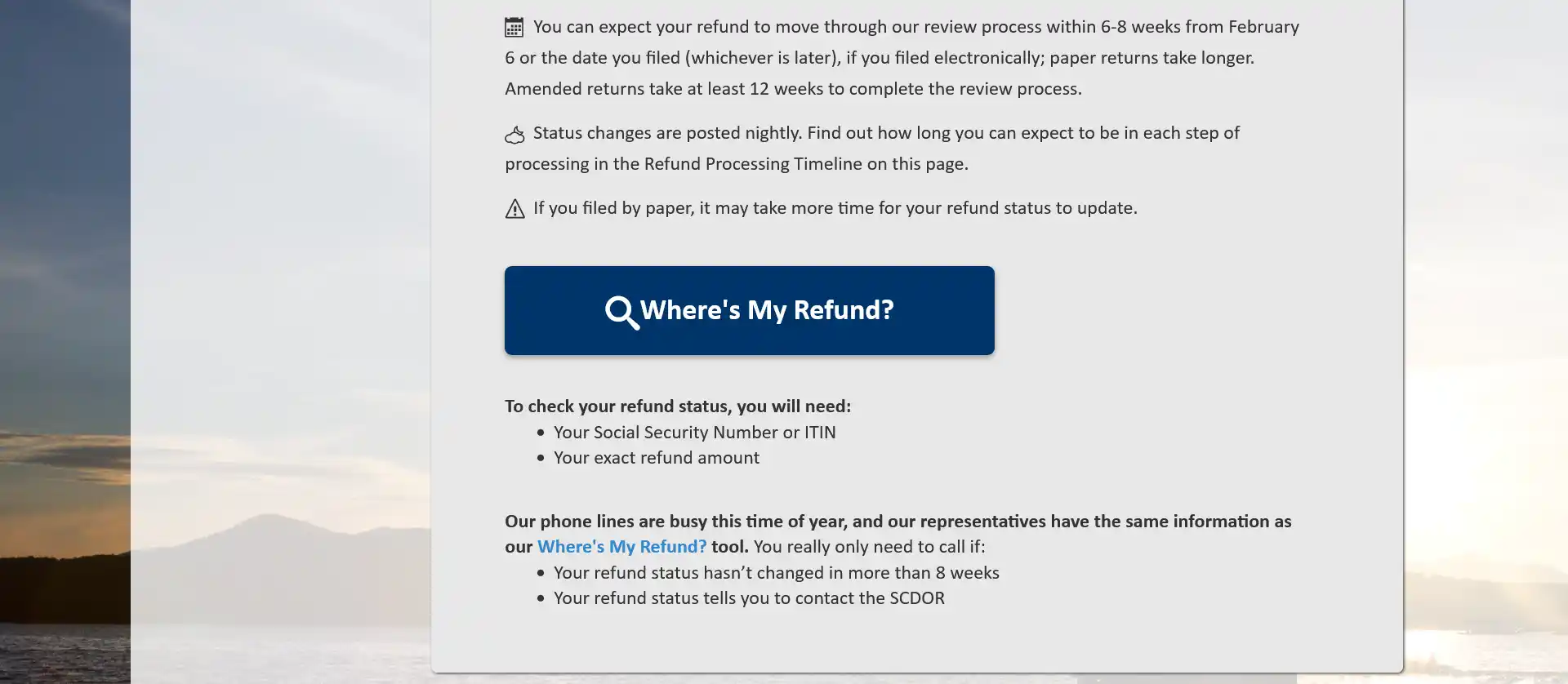Click the cloud-moon icon beside nightly status text
Screen dimensions: 1568x684
pyautogui.click(x=514, y=135)
